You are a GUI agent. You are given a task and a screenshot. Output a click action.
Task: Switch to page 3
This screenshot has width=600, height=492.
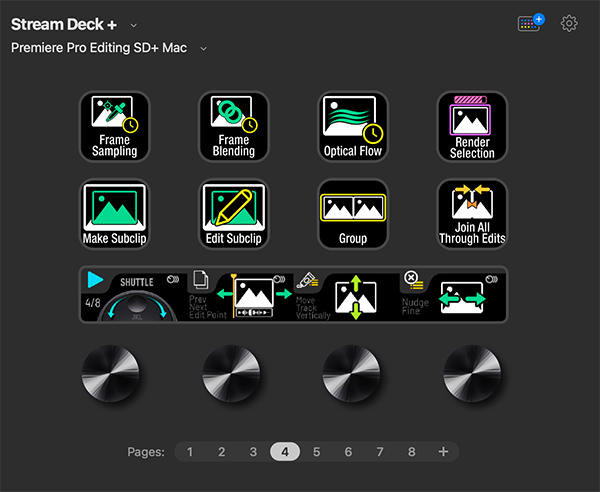[x=253, y=452]
